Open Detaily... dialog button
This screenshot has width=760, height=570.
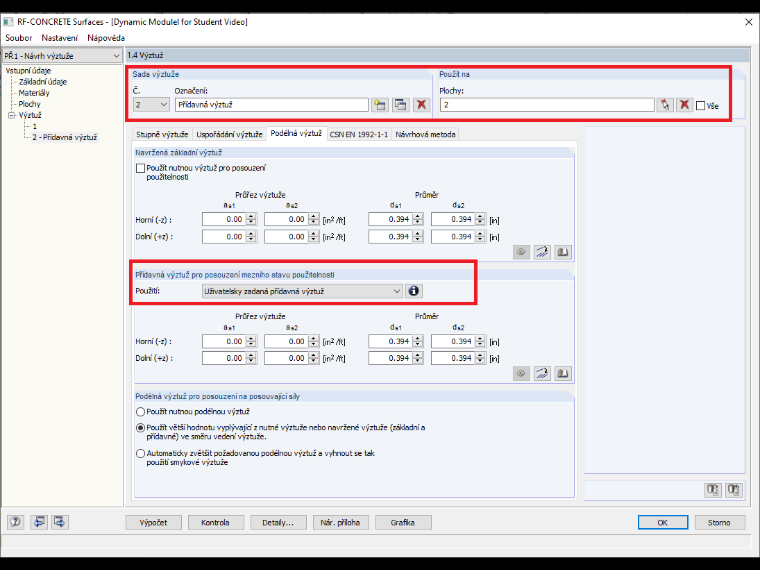point(278,522)
